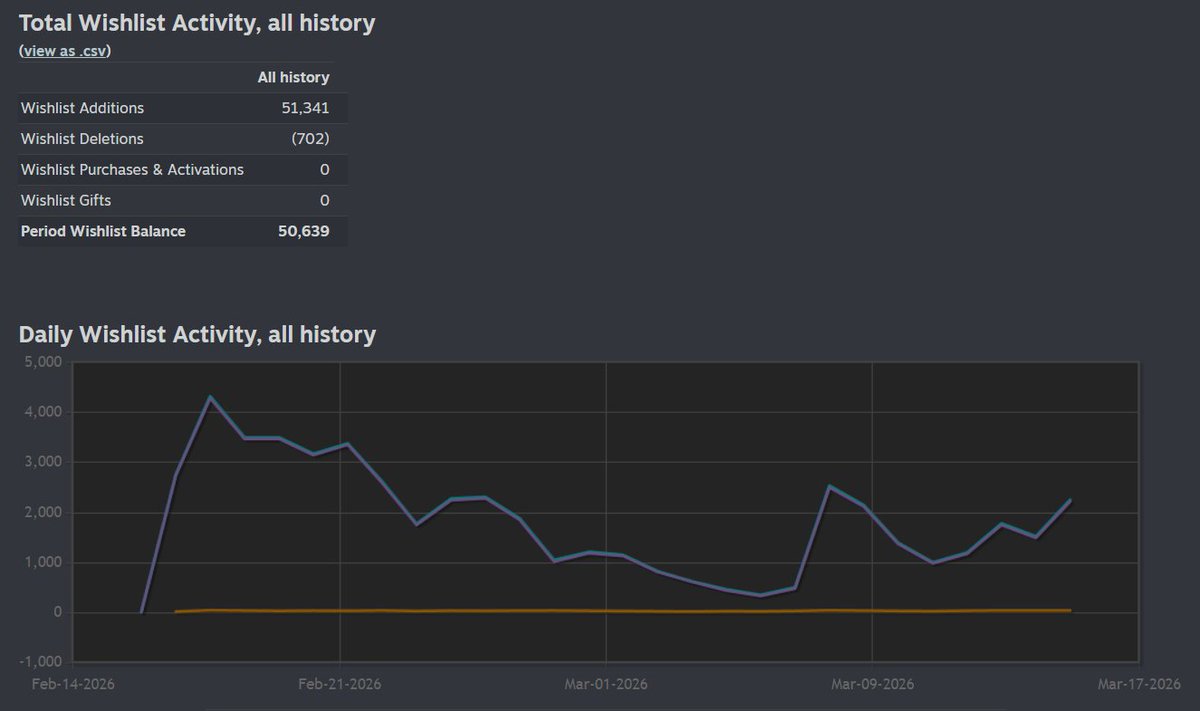This screenshot has height=711, width=1200.
Task: Click the highest peak of the blue additions line
Action: coord(210,397)
